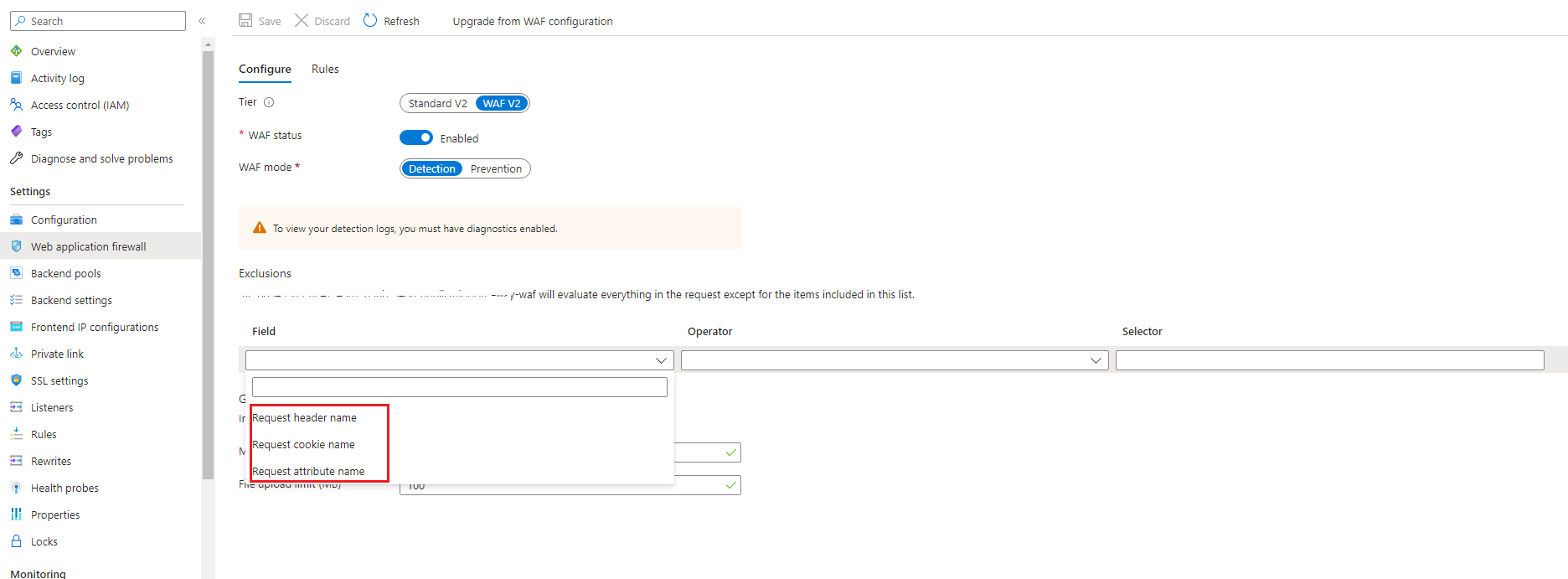Click the 'Operator' column header
This screenshot has width=1568, height=579.
click(x=710, y=331)
